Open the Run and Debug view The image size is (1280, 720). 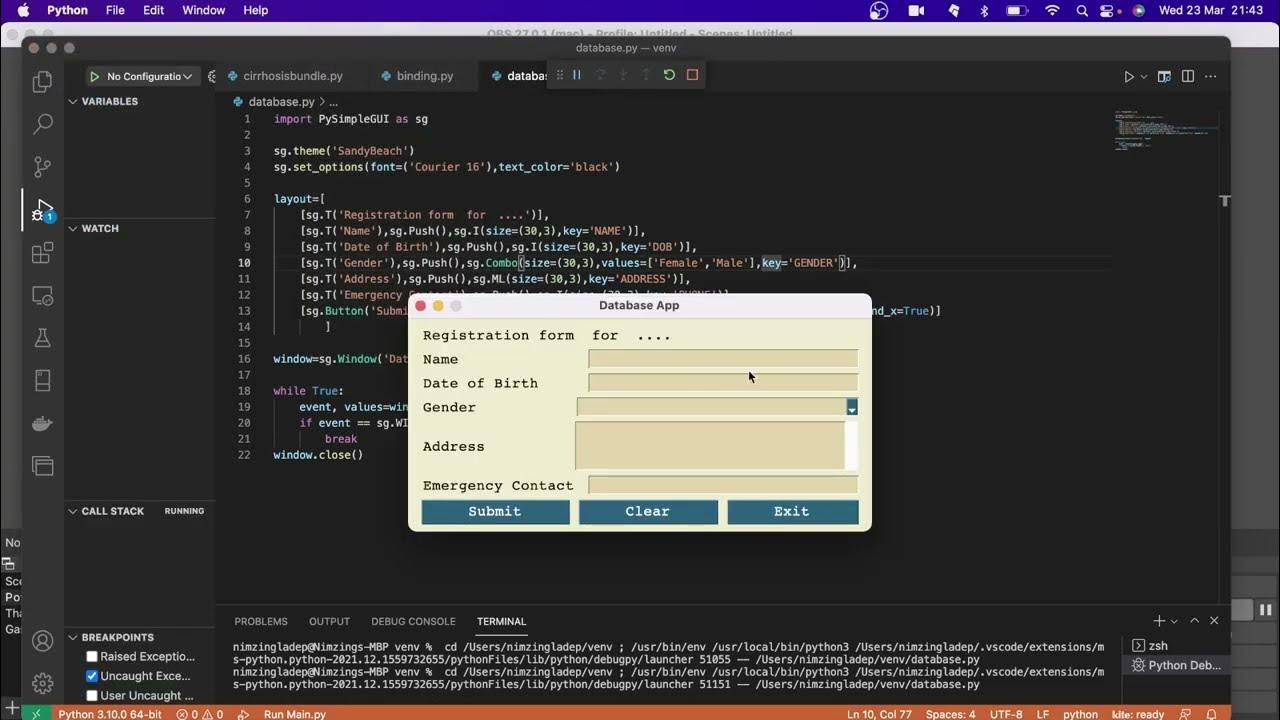coord(42,210)
